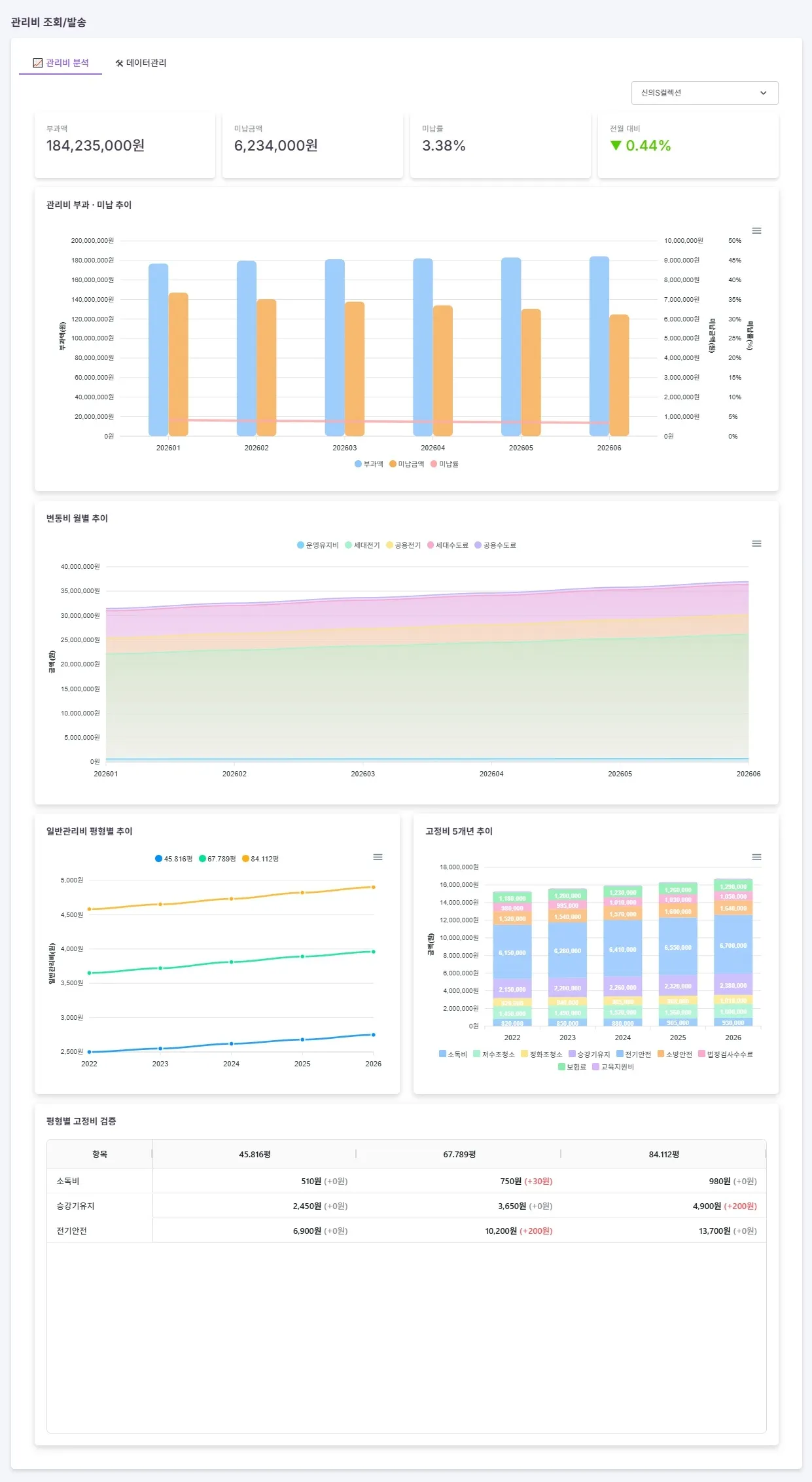The height and width of the screenshot is (1482, 812).
Task: Switch to the 데이터관리 tab
Action: click(x=141, y=63)
